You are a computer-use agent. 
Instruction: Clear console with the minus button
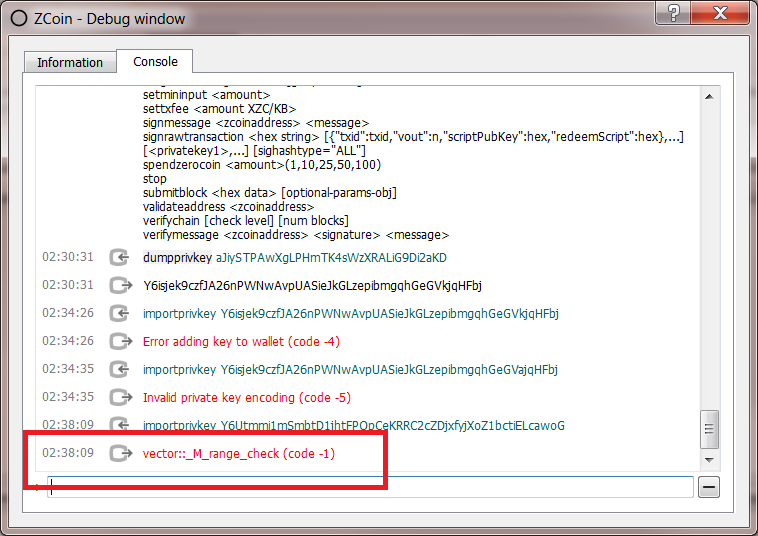point(709,487)
